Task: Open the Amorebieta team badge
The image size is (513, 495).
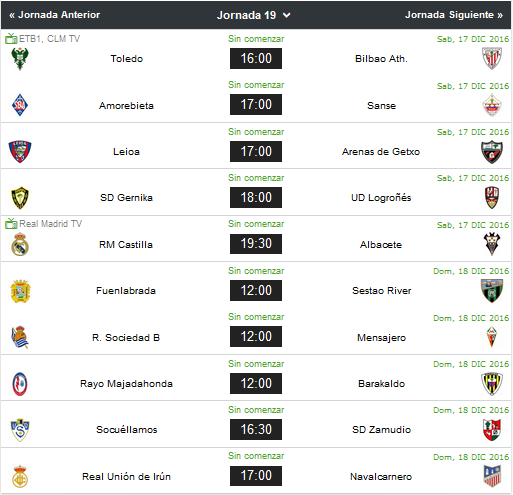Action: [x=20, y=105]
